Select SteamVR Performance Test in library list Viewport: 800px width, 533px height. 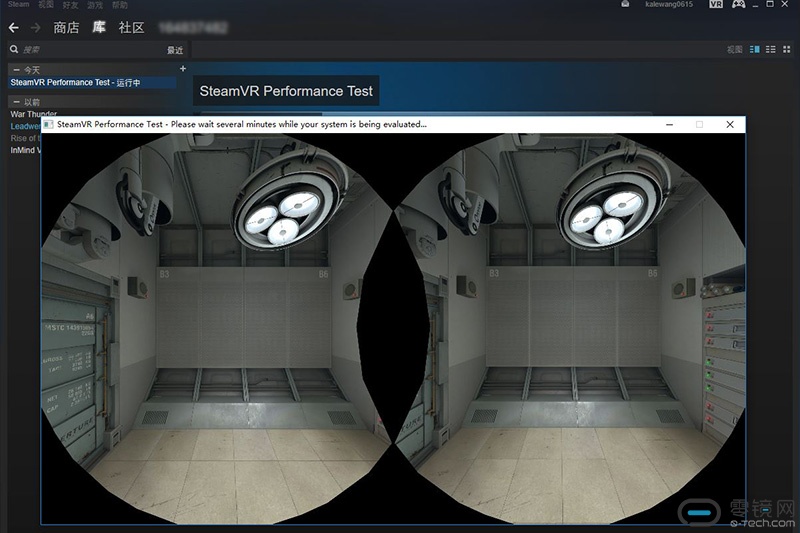[75, 82]
